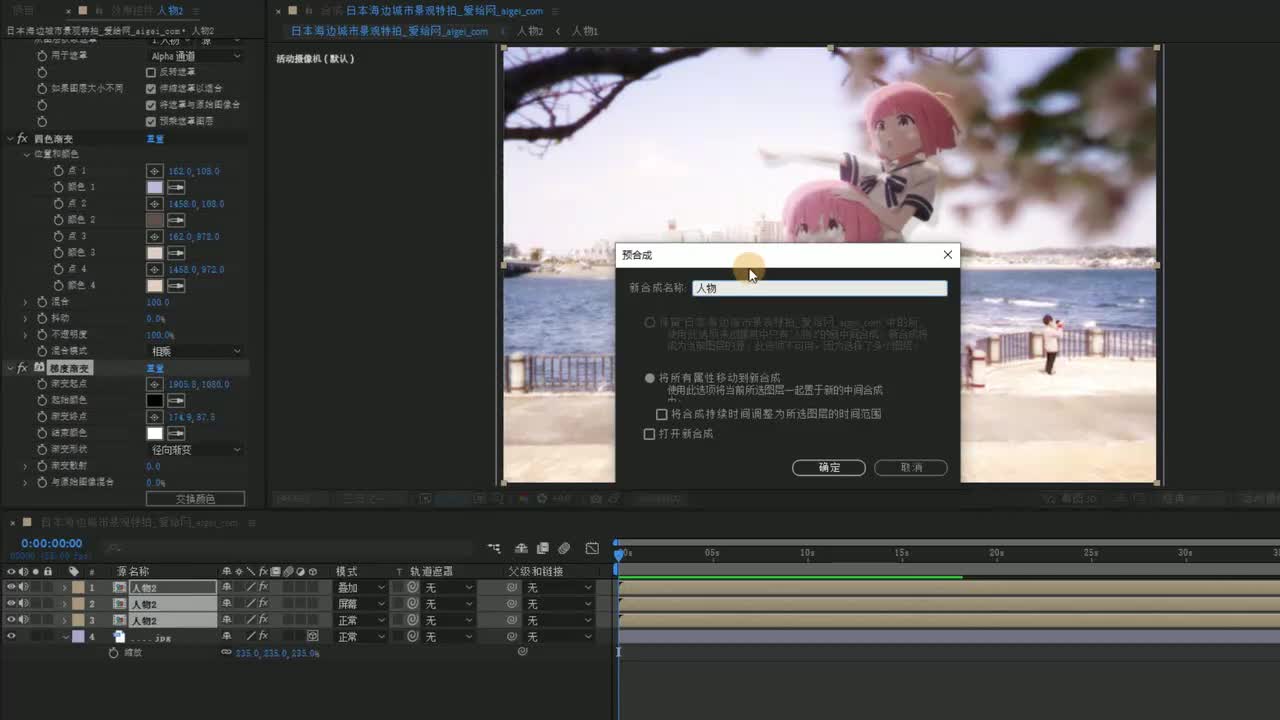Hide layer 1 人物2 with its eye icon
The image size is (1280, 720).
[11, 588]
